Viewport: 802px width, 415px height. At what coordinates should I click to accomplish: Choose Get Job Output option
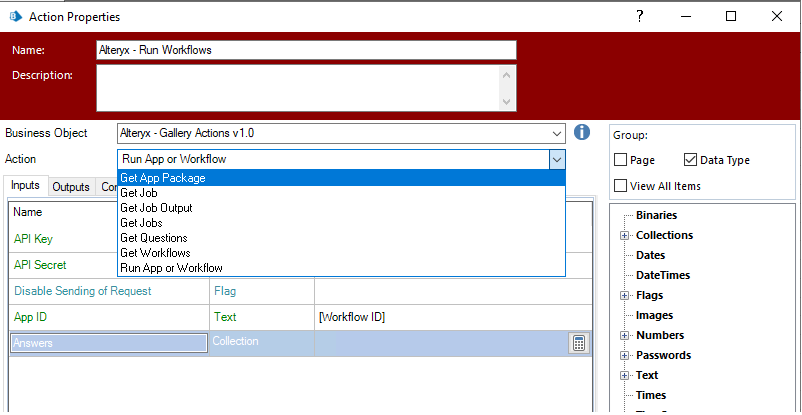click(x=341, y=208)
